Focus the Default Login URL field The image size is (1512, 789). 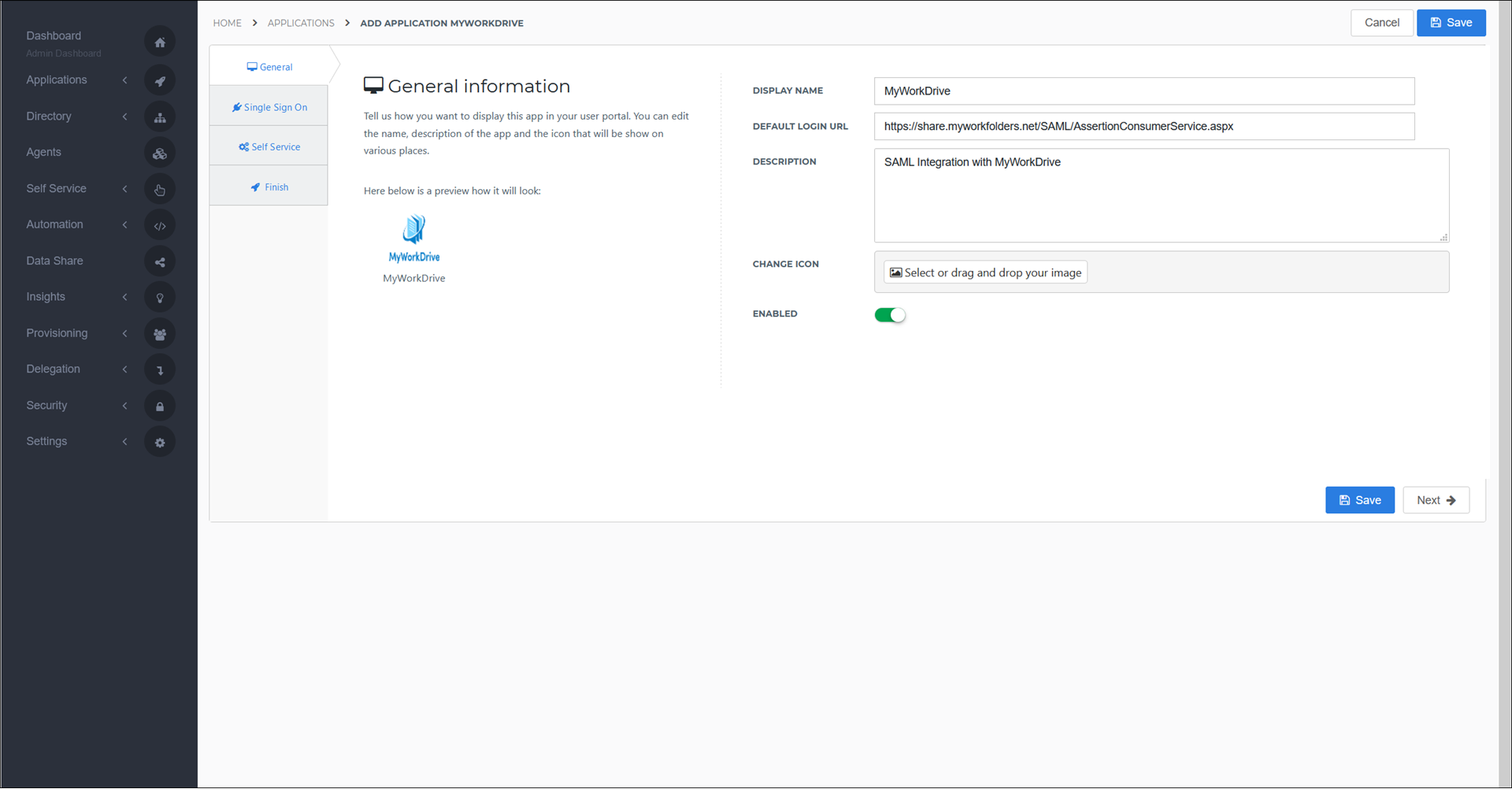[x=1144, y=127]
